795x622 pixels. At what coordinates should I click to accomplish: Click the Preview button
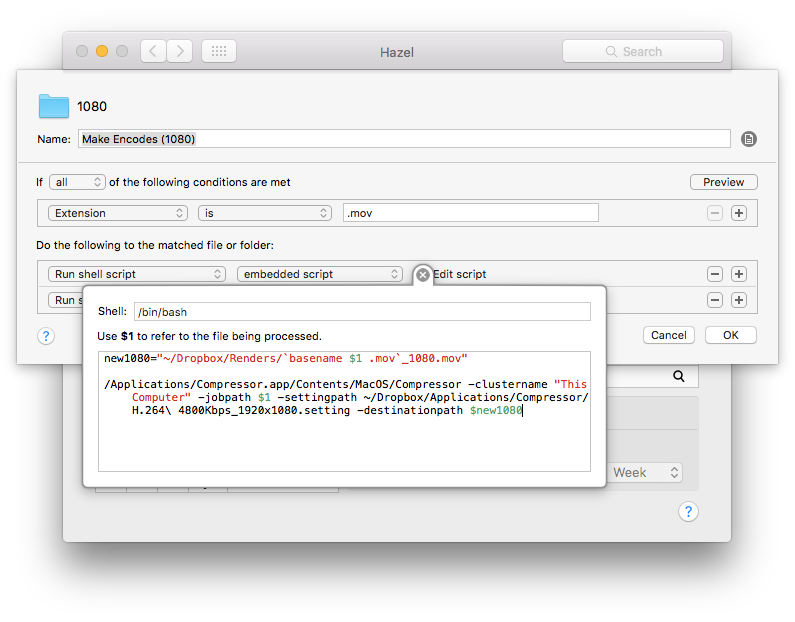[724, 182]
